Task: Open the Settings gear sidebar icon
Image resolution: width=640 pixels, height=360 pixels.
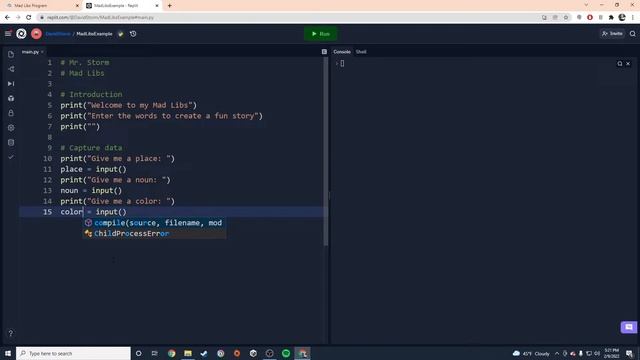Action: [11, 128]
